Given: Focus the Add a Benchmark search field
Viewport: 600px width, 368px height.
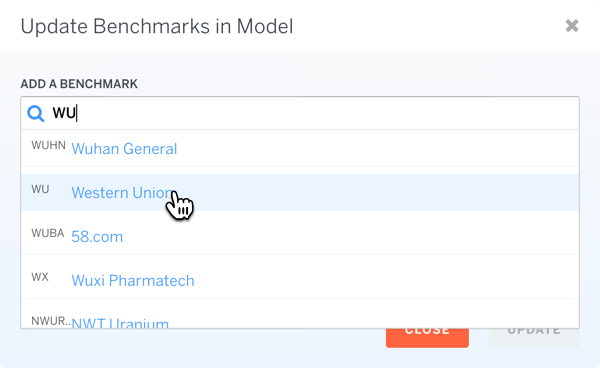Looking at the screenshot, I should coord(300,113).
